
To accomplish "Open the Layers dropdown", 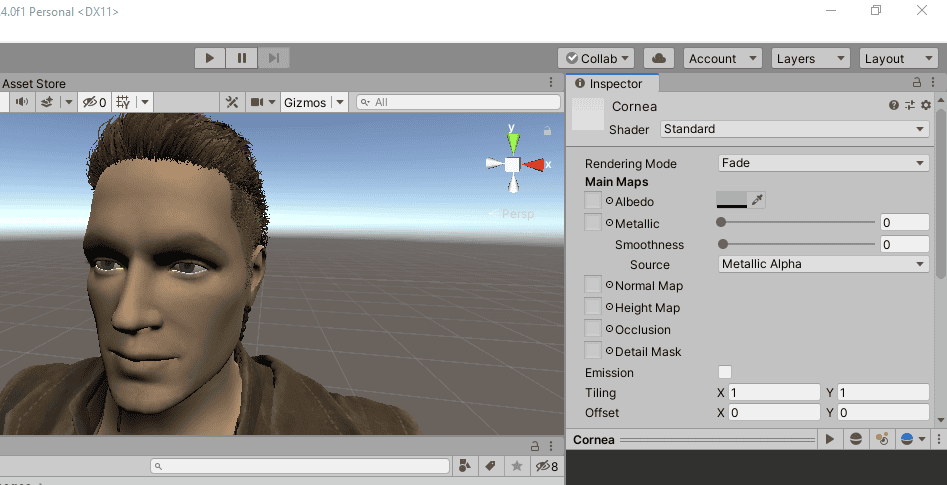I will point(811,58).
